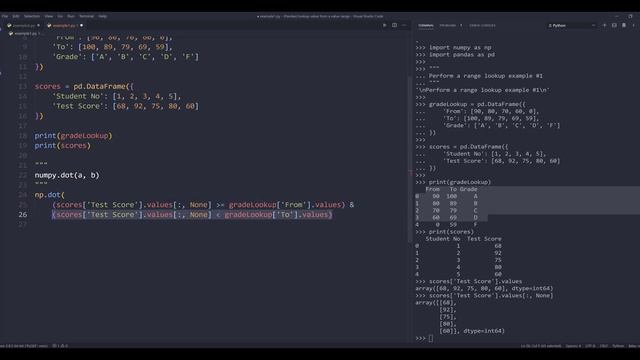The width and height of the screenshot is (640, 360).
Task: Run the Python file with the play icon
Action: [x=384, y=25]
